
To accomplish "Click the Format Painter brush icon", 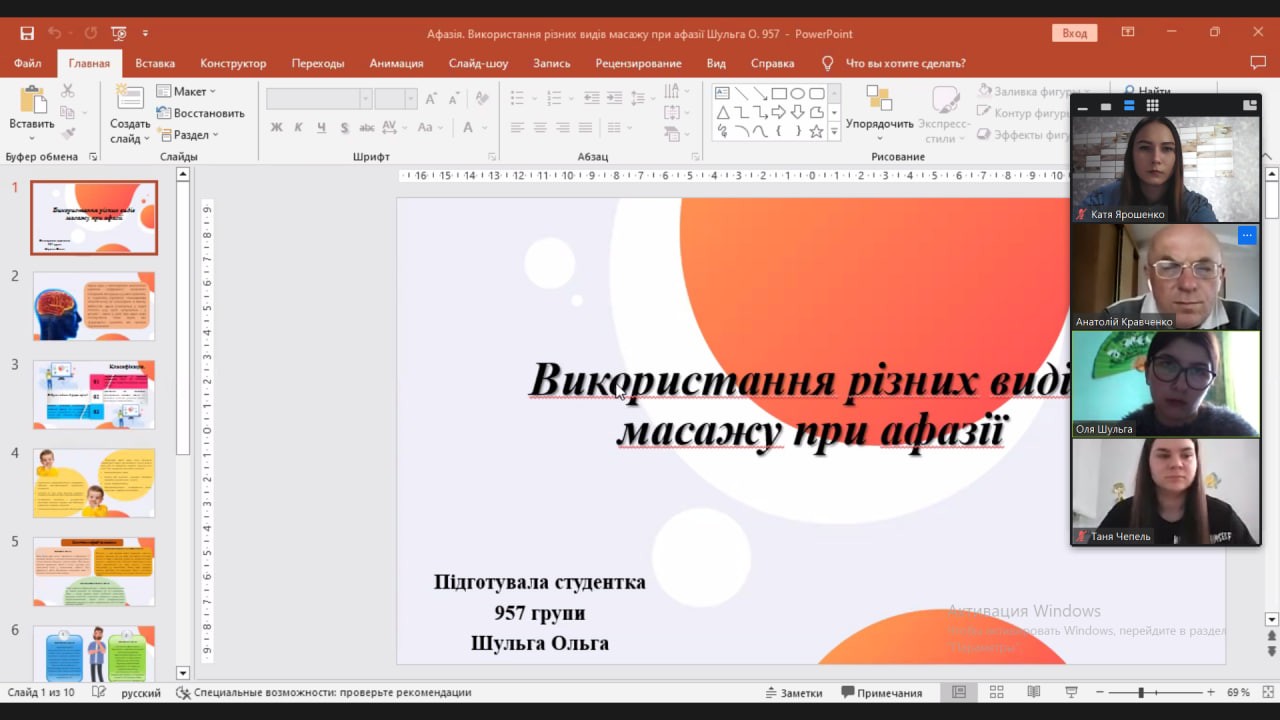I will point(68,133).
